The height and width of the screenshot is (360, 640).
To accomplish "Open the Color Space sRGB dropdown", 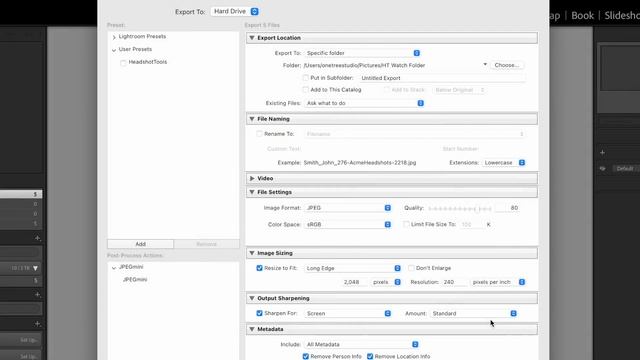I will [x=348, y=224].
